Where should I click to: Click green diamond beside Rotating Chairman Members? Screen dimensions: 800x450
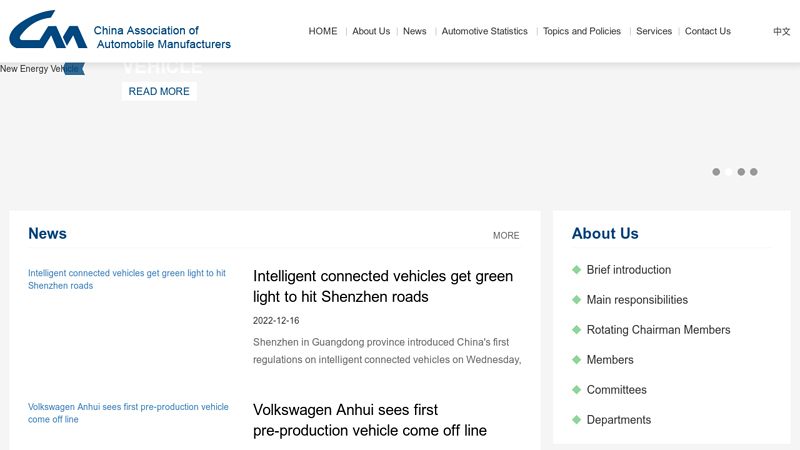pos(577,330)
